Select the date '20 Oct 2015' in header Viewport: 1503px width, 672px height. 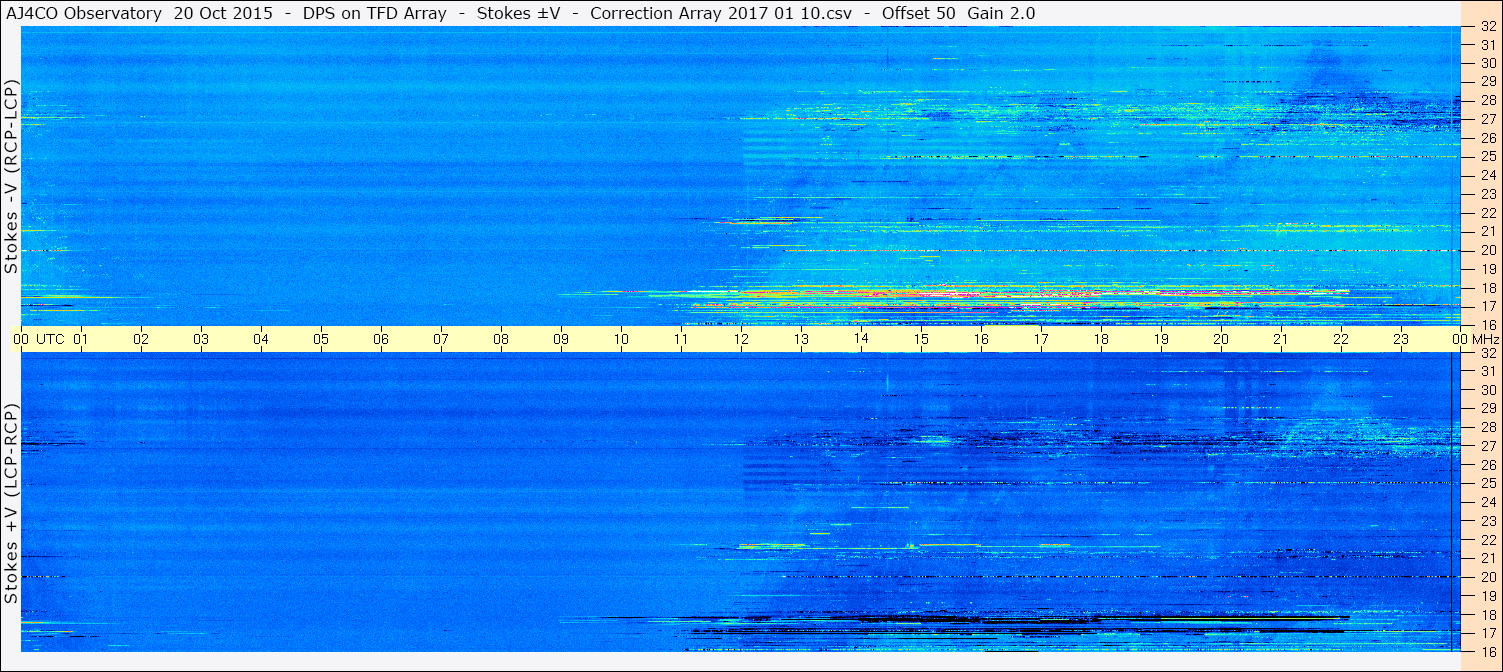pyautogui.click(x=221, y=13)
